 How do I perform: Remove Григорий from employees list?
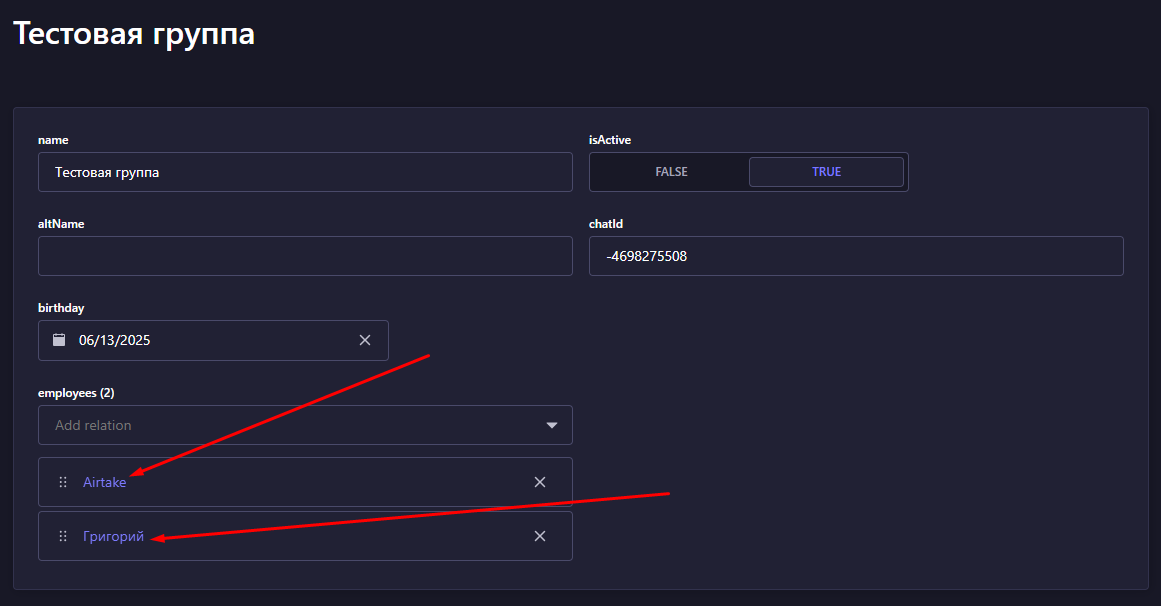(x=540, y=536)
